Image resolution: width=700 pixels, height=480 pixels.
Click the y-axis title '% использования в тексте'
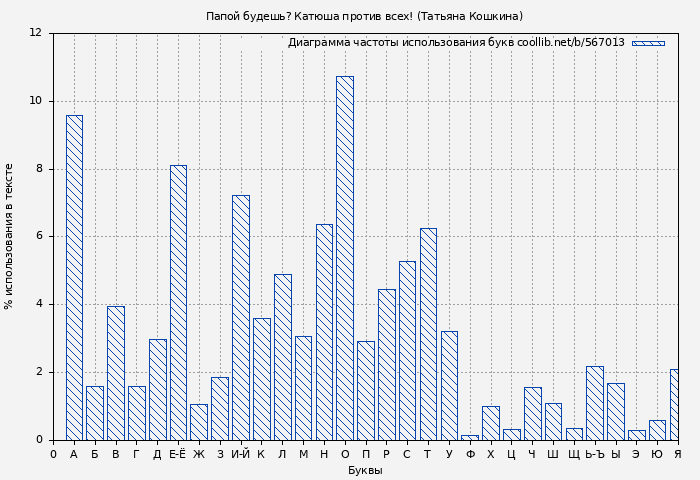(x=10, y=236)
